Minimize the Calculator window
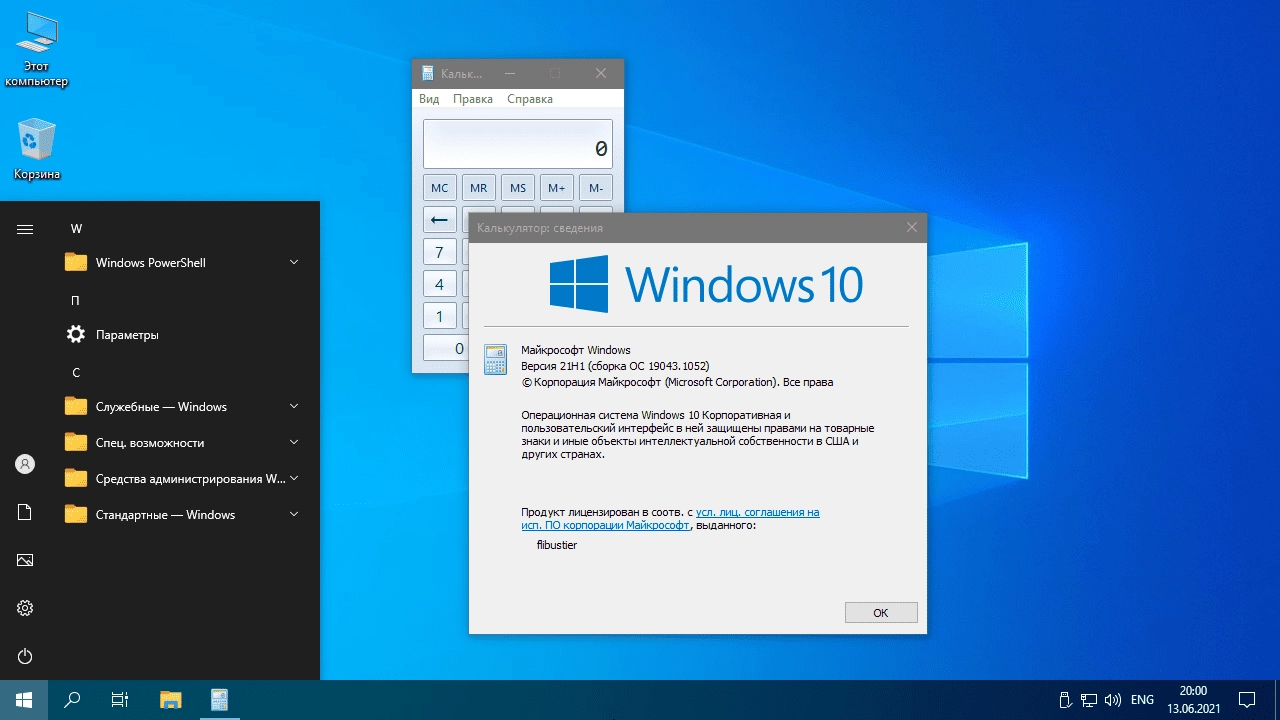 [510, 73]
